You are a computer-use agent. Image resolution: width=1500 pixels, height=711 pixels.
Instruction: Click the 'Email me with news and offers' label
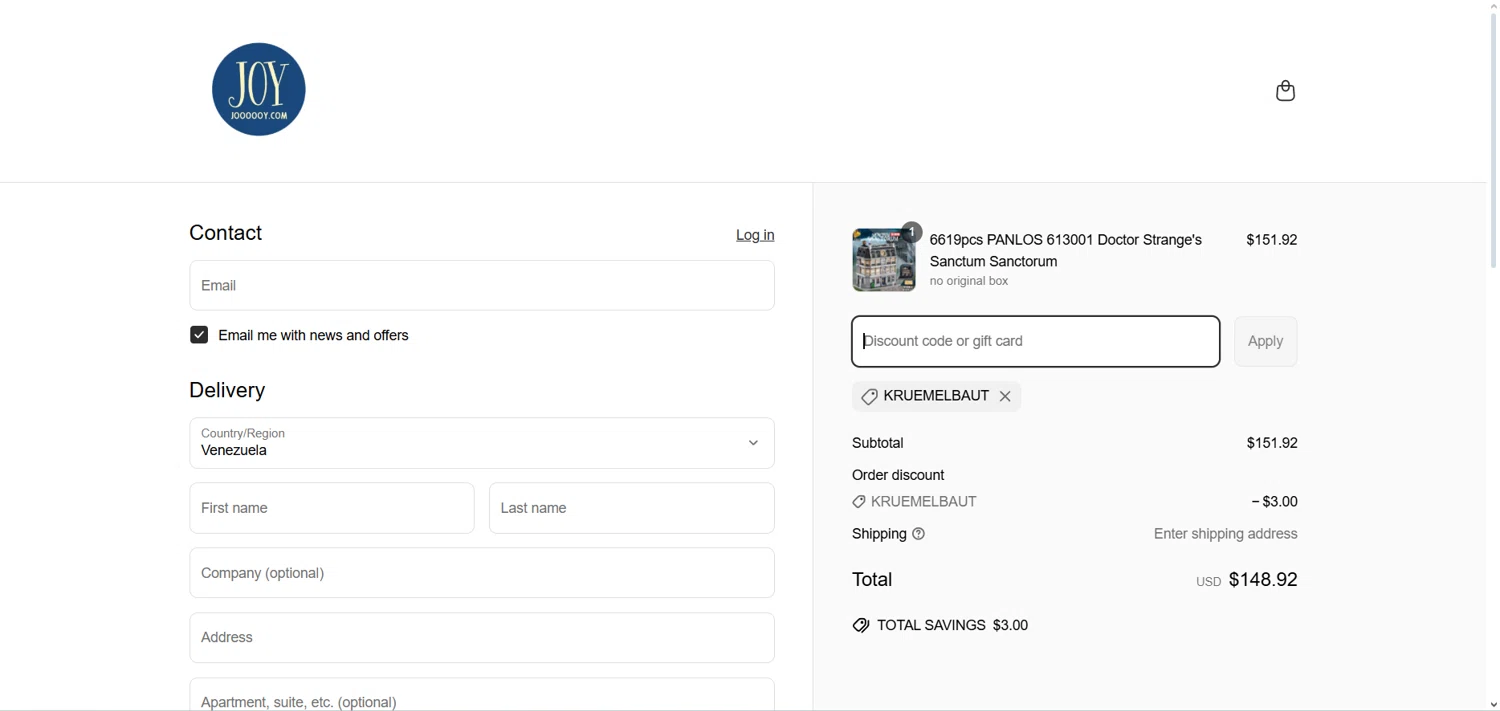tap(314, 336)
